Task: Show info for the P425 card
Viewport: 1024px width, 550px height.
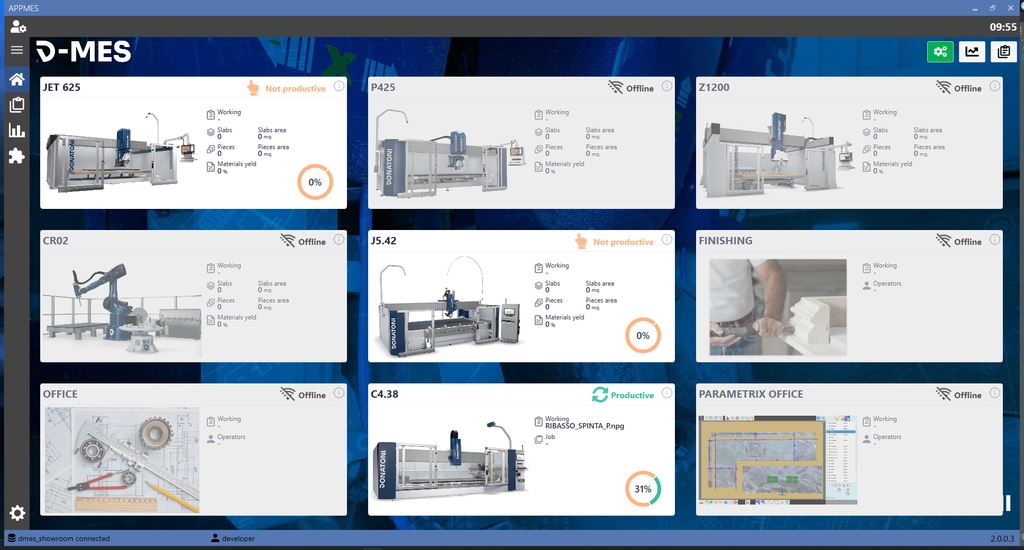Action: point(667,86)
